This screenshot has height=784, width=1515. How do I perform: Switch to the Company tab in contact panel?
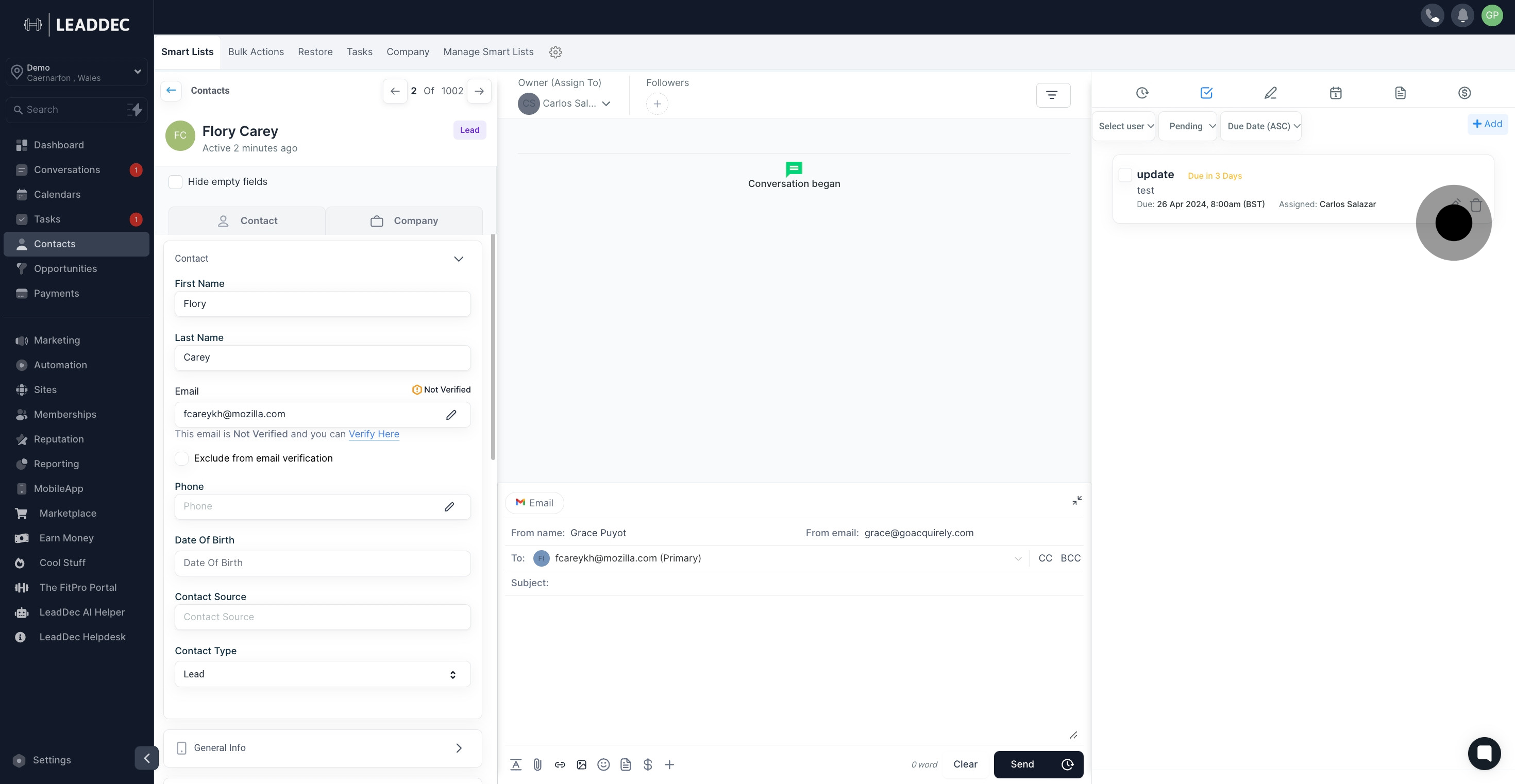(404, 221)
